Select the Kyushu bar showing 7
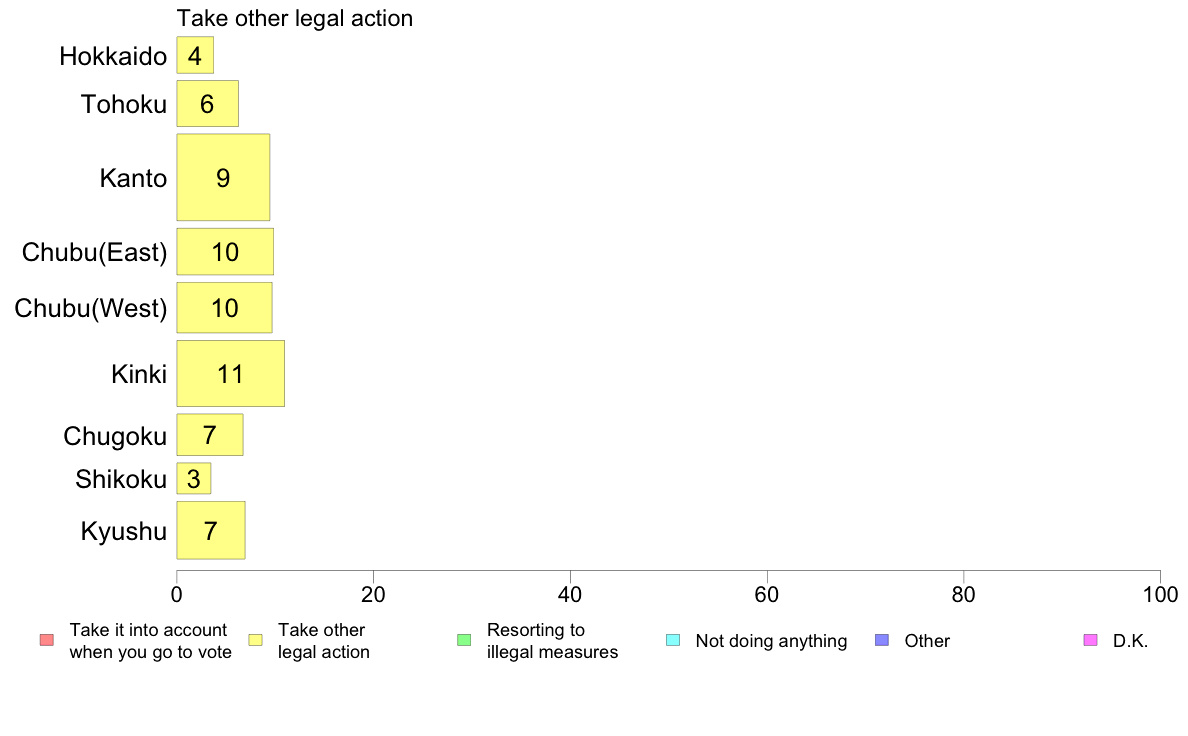 pyautogui.click(x=211, y=531)
